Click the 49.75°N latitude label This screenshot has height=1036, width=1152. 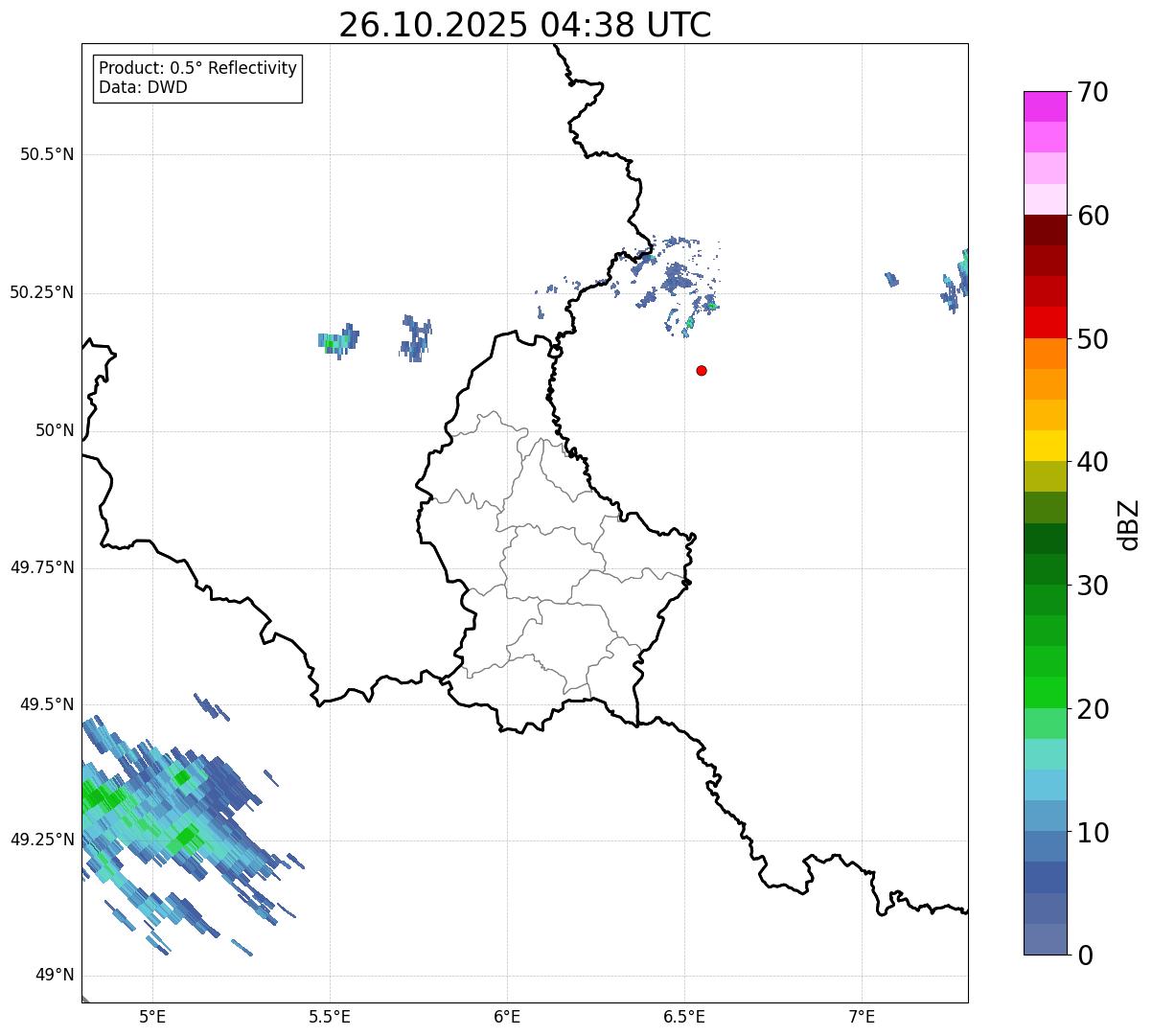pos(42,567)
